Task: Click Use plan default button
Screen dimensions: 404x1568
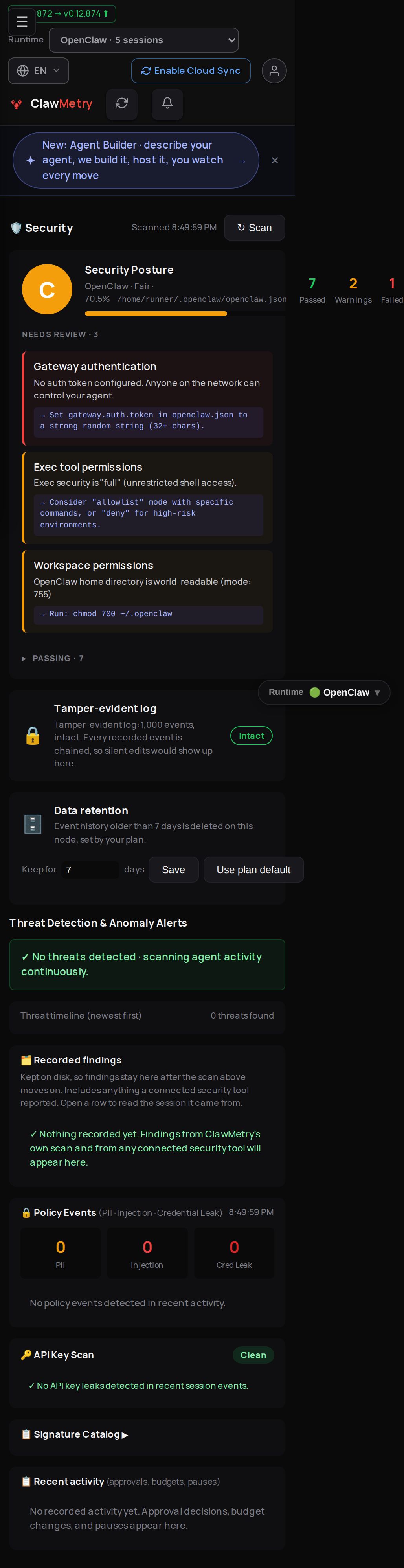Action: (254, 870)
